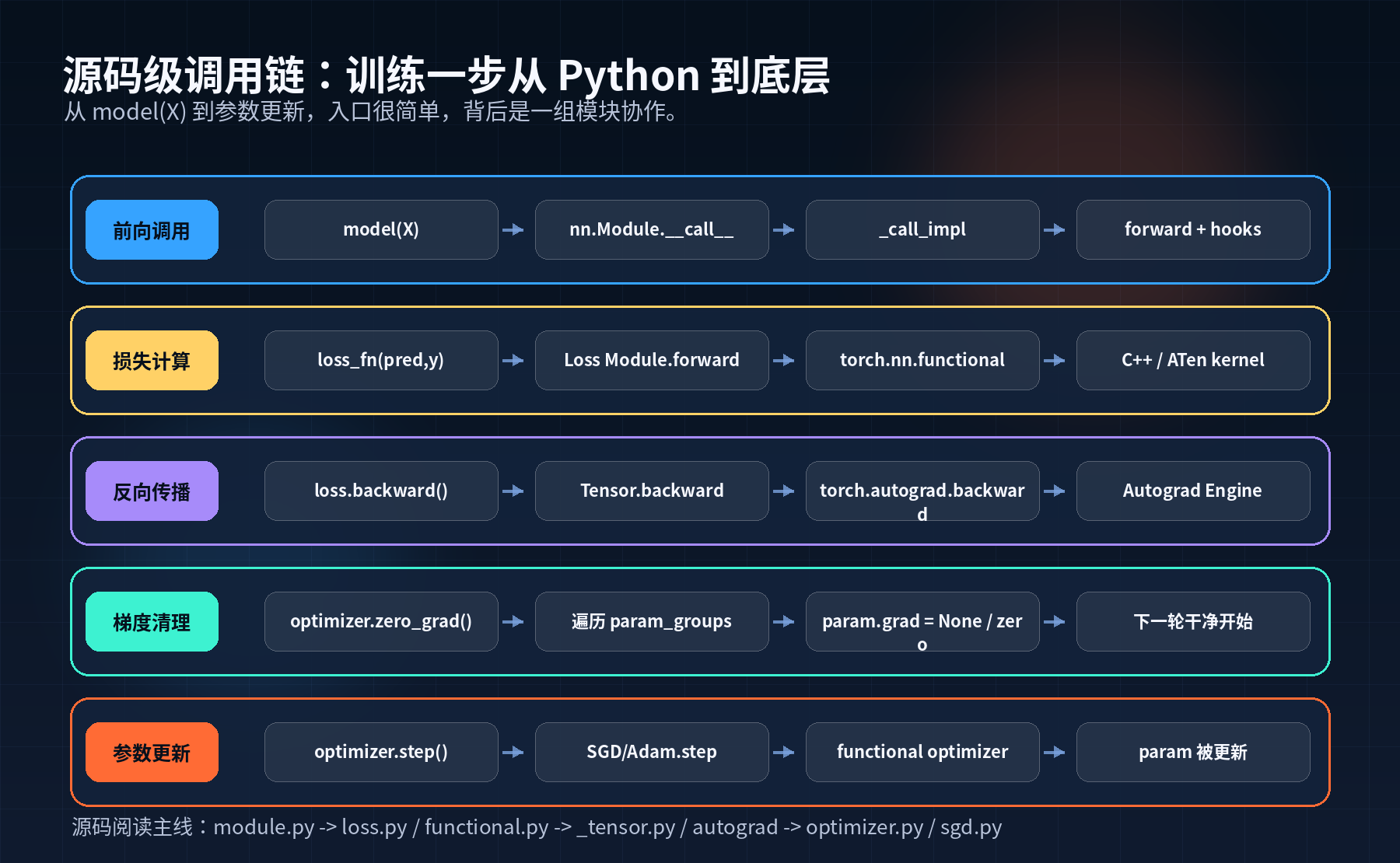
Task: Click arrow after loss.backward()
Action: coord(513,491)
